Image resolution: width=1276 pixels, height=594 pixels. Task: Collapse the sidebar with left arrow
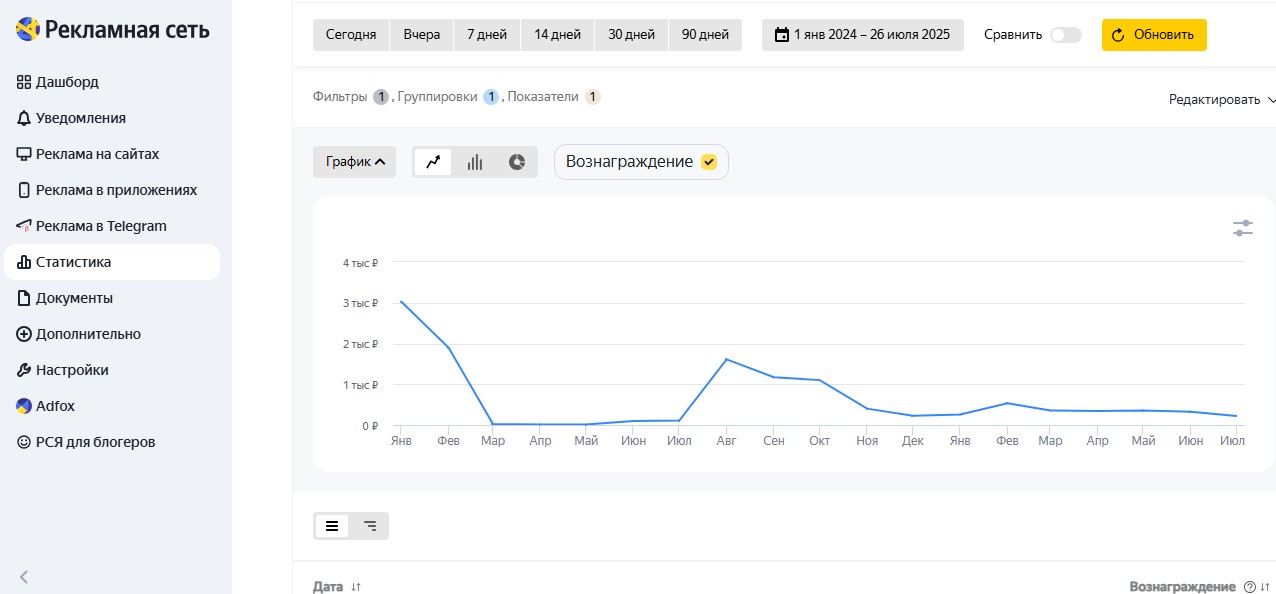pos(24,576)
